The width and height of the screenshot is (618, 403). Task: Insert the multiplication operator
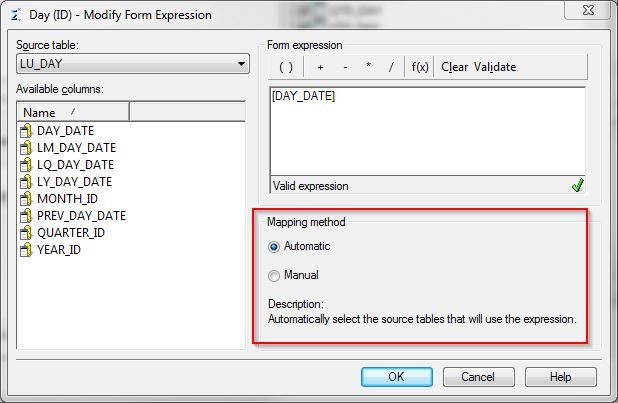coord(368,67)
